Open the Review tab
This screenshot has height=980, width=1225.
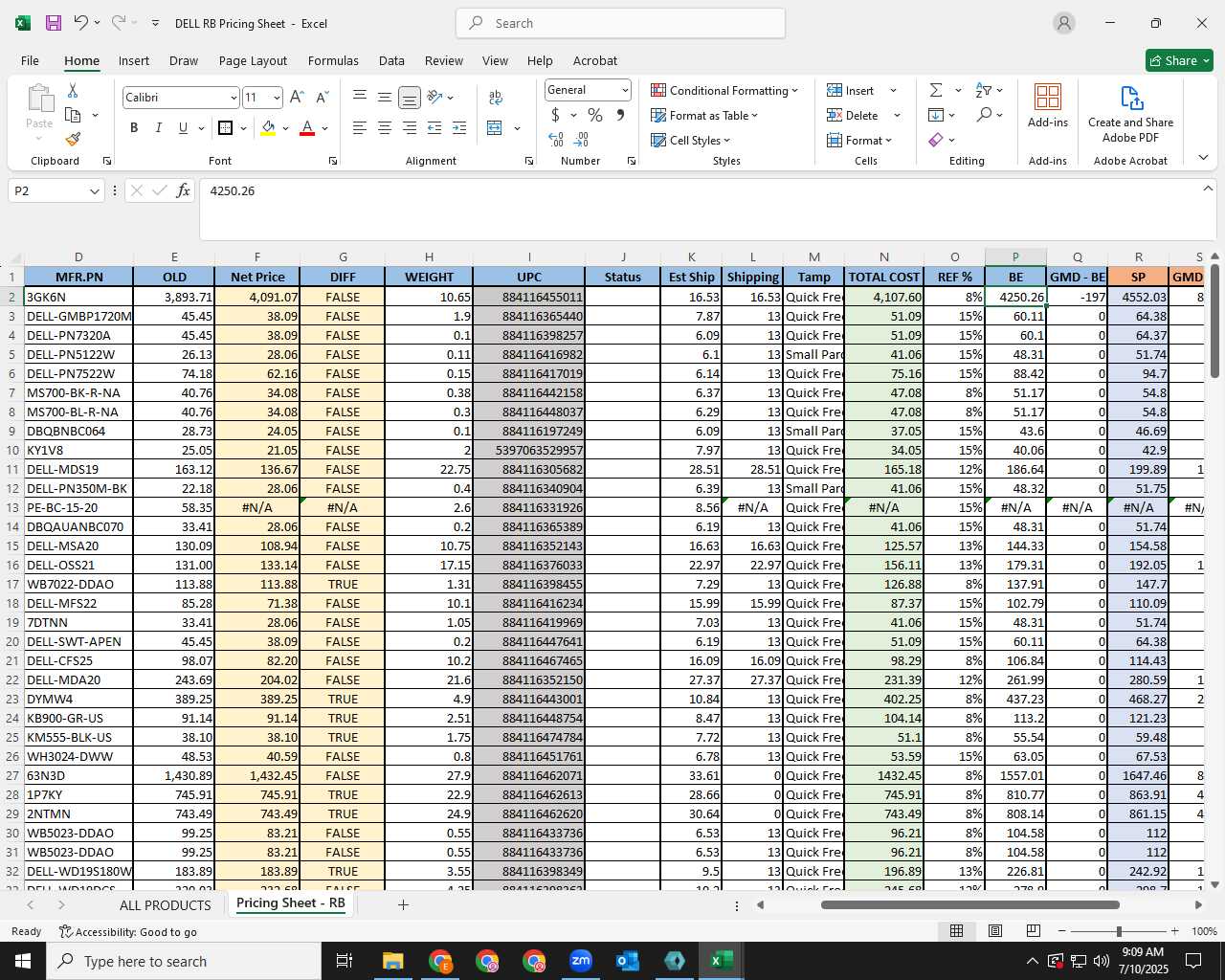pos(444,60)
